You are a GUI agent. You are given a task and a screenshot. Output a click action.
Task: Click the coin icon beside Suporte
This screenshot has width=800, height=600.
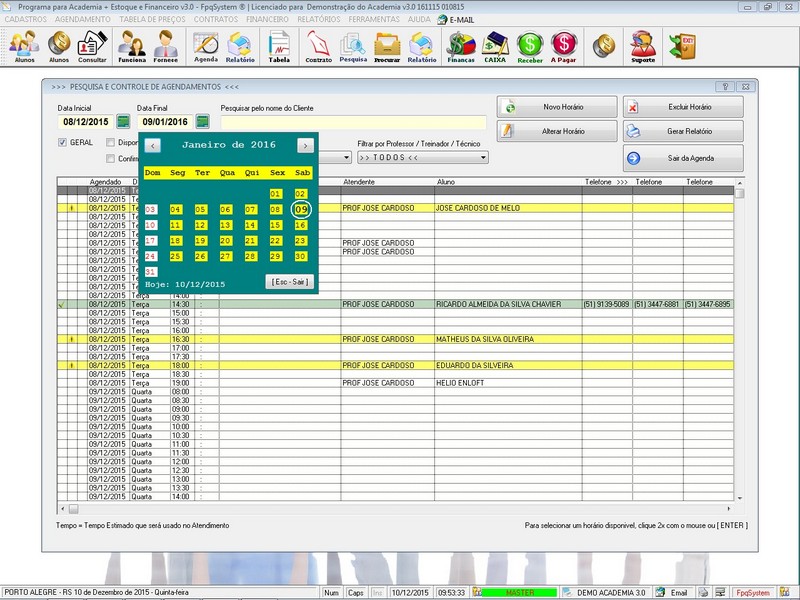[604, 45]
